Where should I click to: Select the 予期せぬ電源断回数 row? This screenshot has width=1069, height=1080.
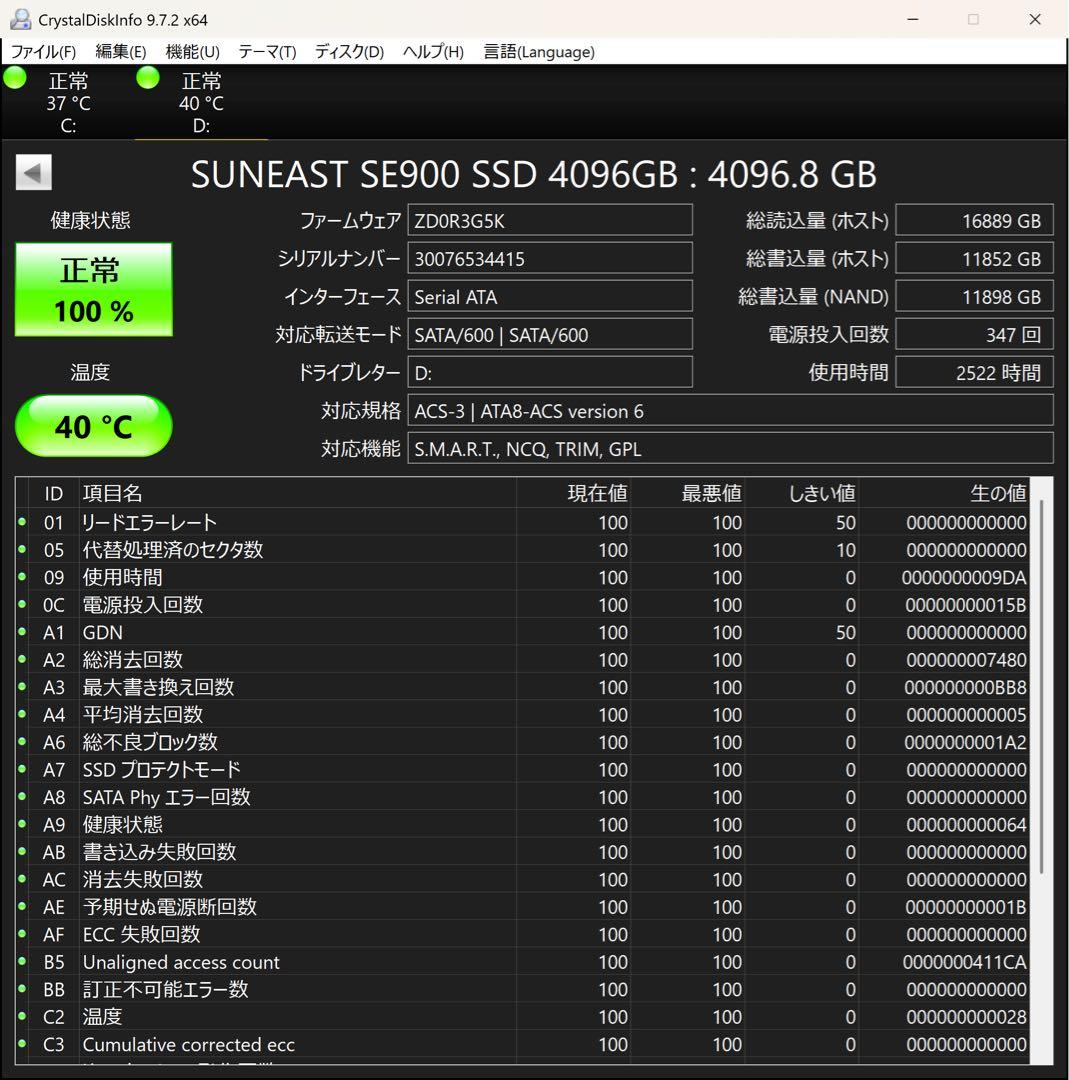click(522, 906)
